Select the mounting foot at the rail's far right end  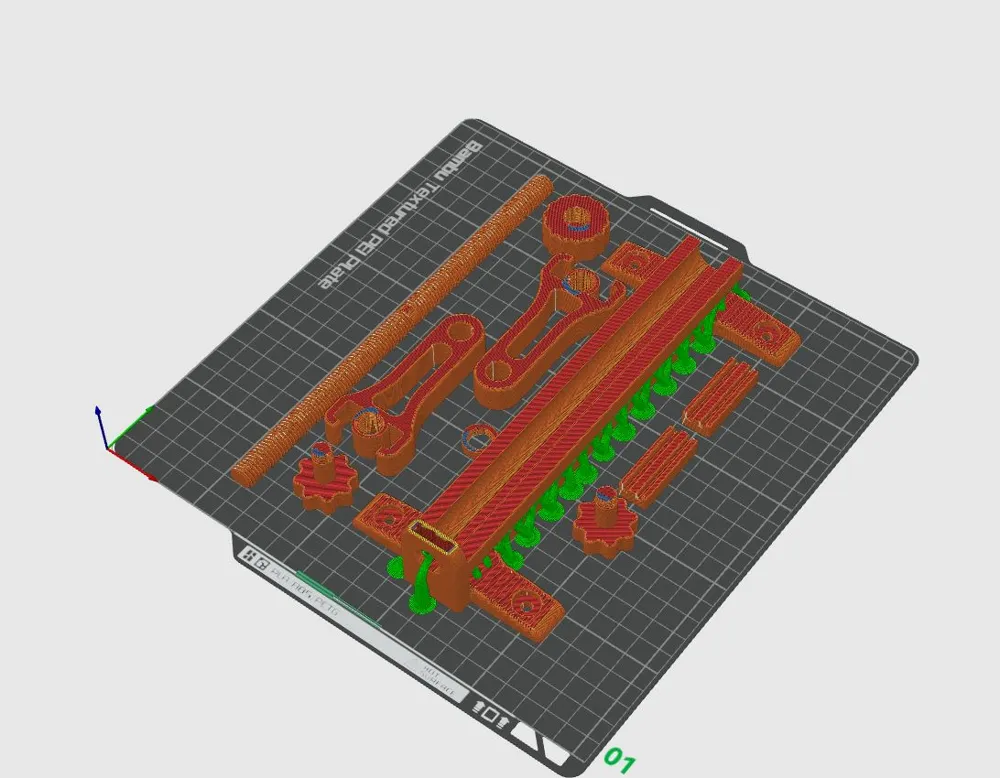tap(758, 328)
